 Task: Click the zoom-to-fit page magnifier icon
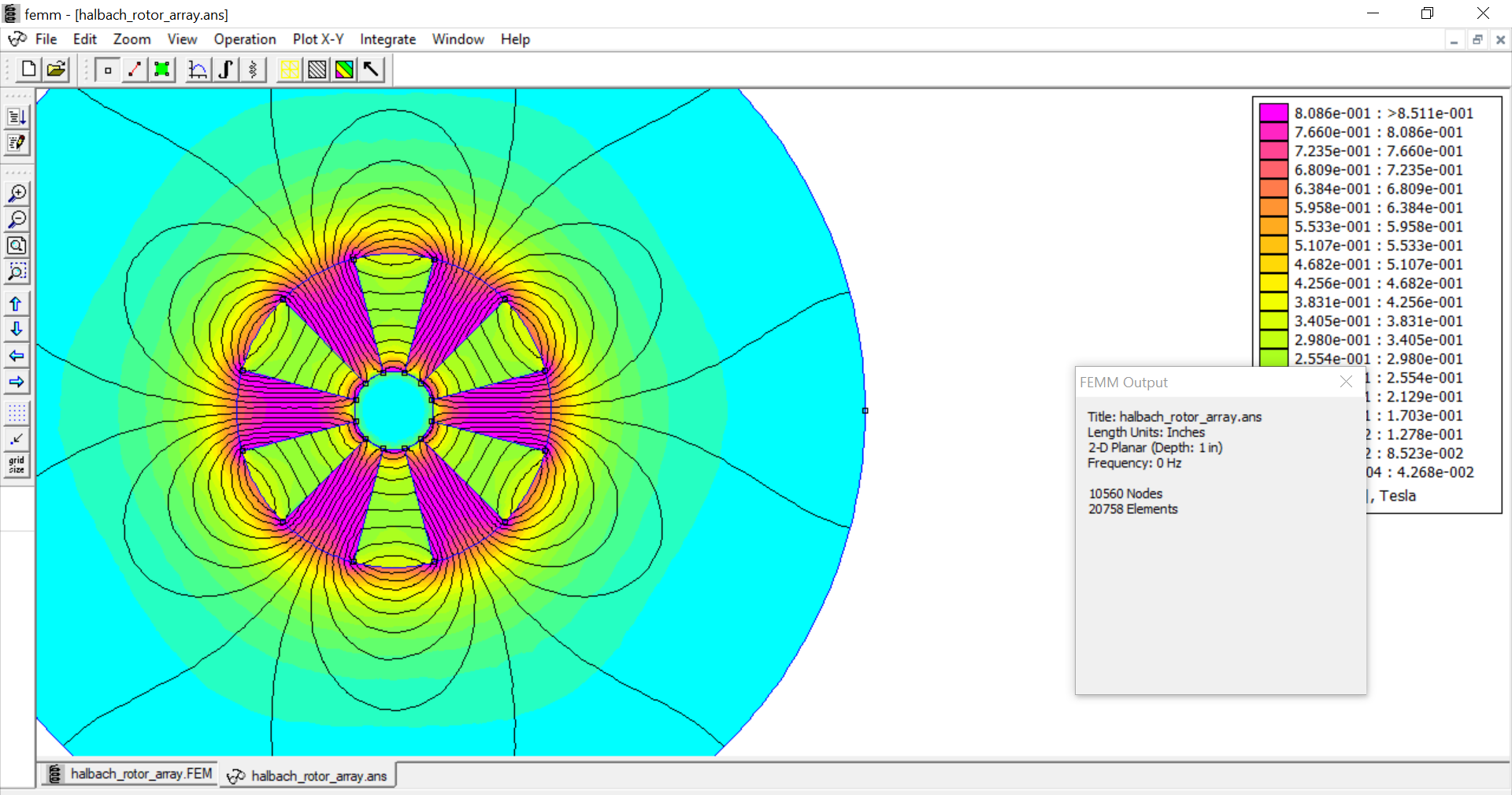click(17, 246)
